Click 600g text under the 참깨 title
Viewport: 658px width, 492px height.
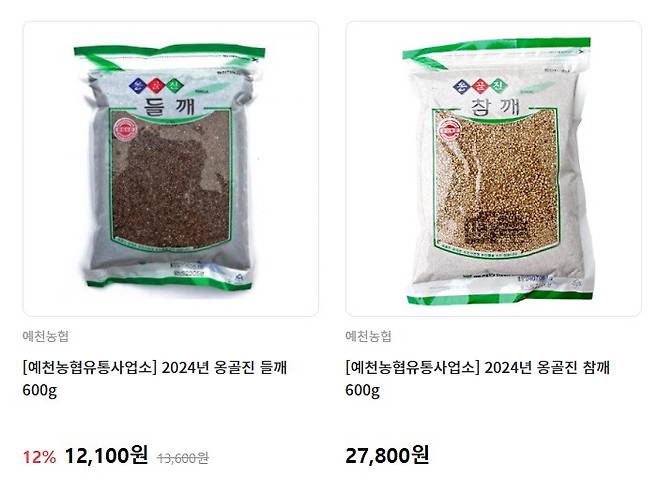point(363,390)
